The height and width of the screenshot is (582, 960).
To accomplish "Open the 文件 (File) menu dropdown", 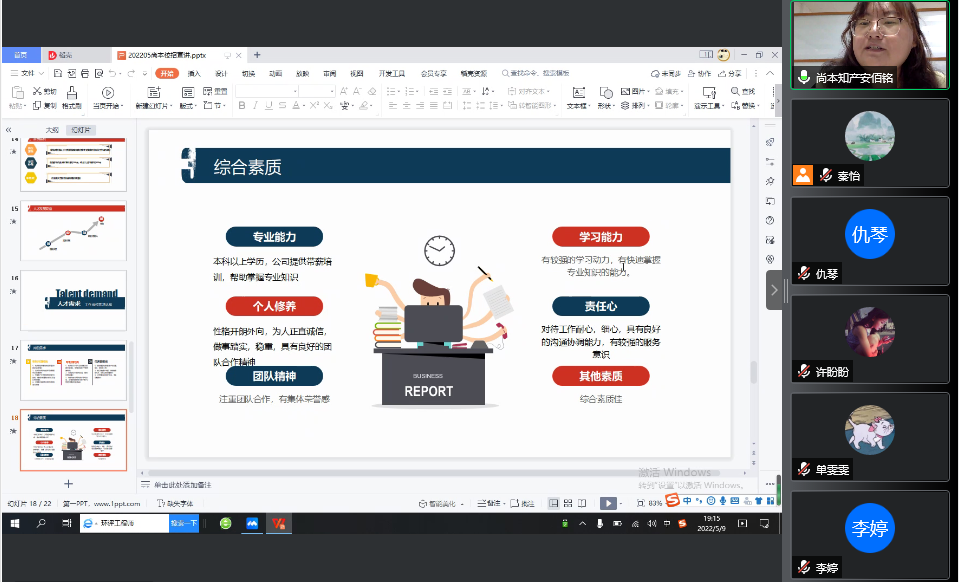I will (x=32, y=73).
